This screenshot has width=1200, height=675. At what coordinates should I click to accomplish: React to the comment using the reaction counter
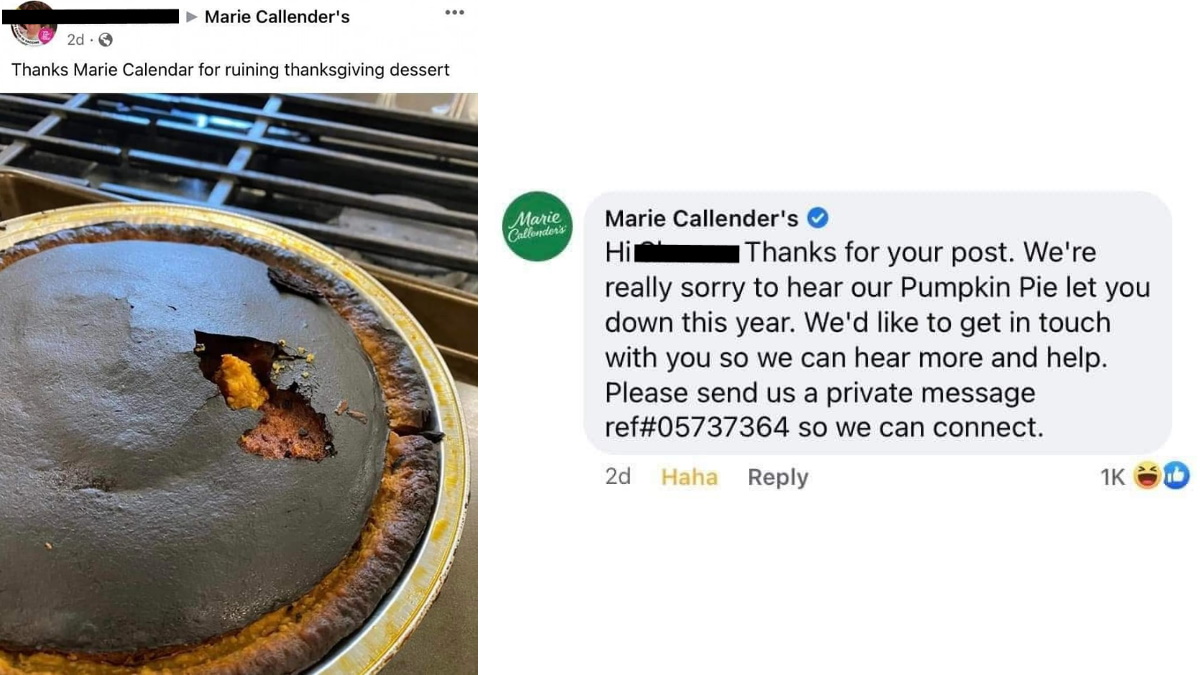pos(1113,477)
